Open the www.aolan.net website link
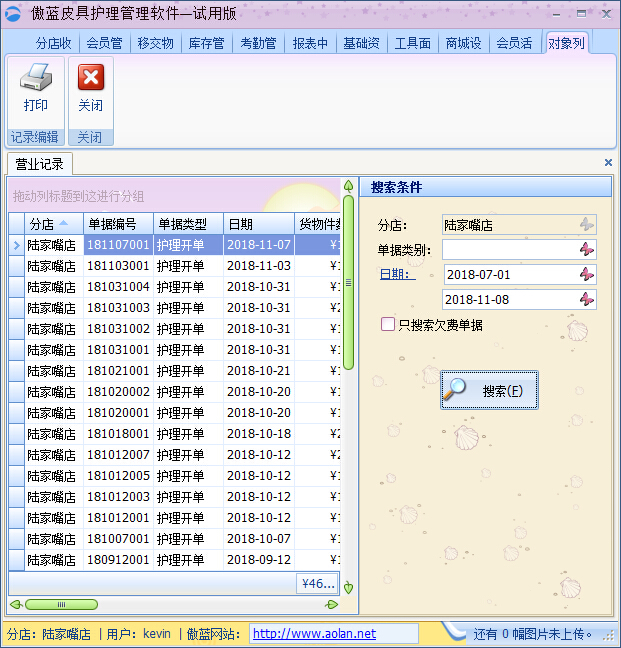The height and width of the screenshot is (648, 621). (314, 633)
